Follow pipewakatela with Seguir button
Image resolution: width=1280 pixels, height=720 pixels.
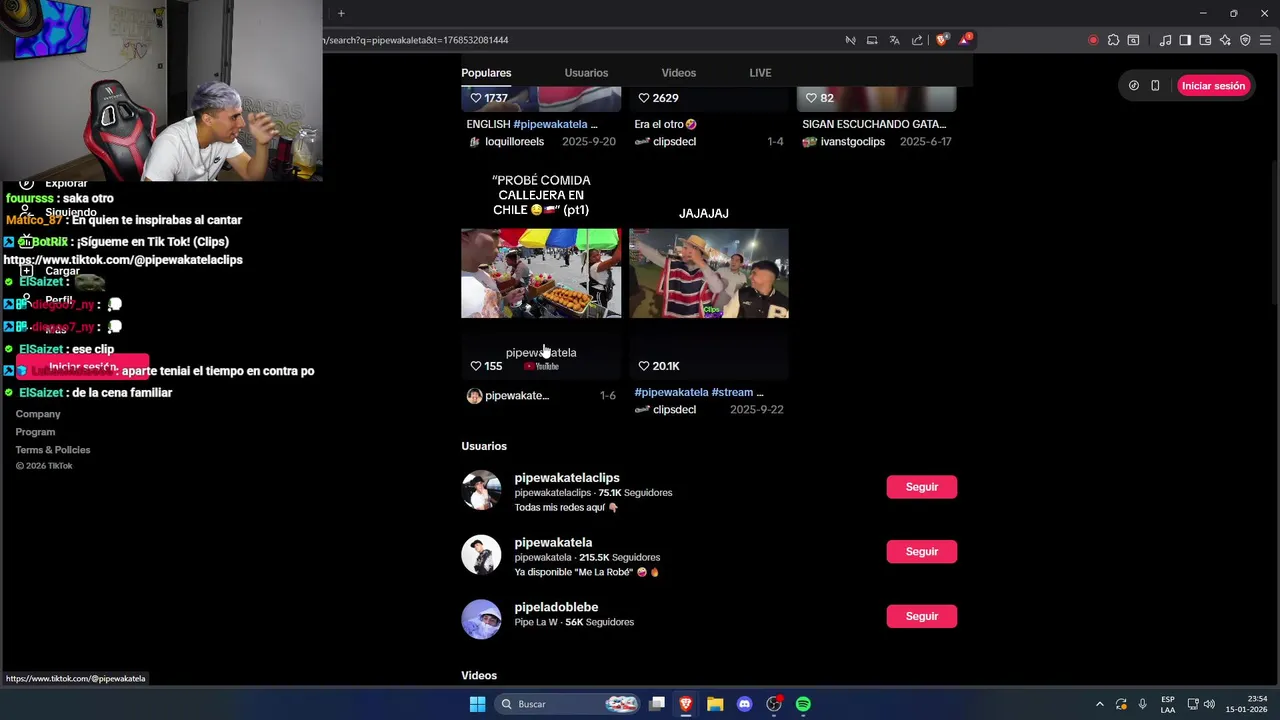[x=921, y=552]
